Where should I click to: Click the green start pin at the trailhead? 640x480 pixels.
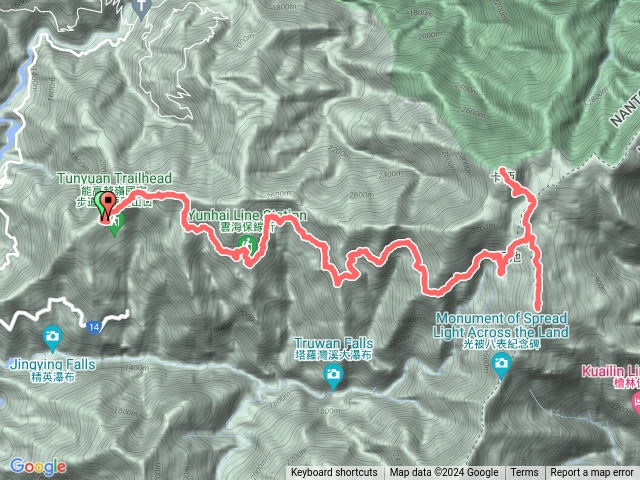[x=99, y=204]
